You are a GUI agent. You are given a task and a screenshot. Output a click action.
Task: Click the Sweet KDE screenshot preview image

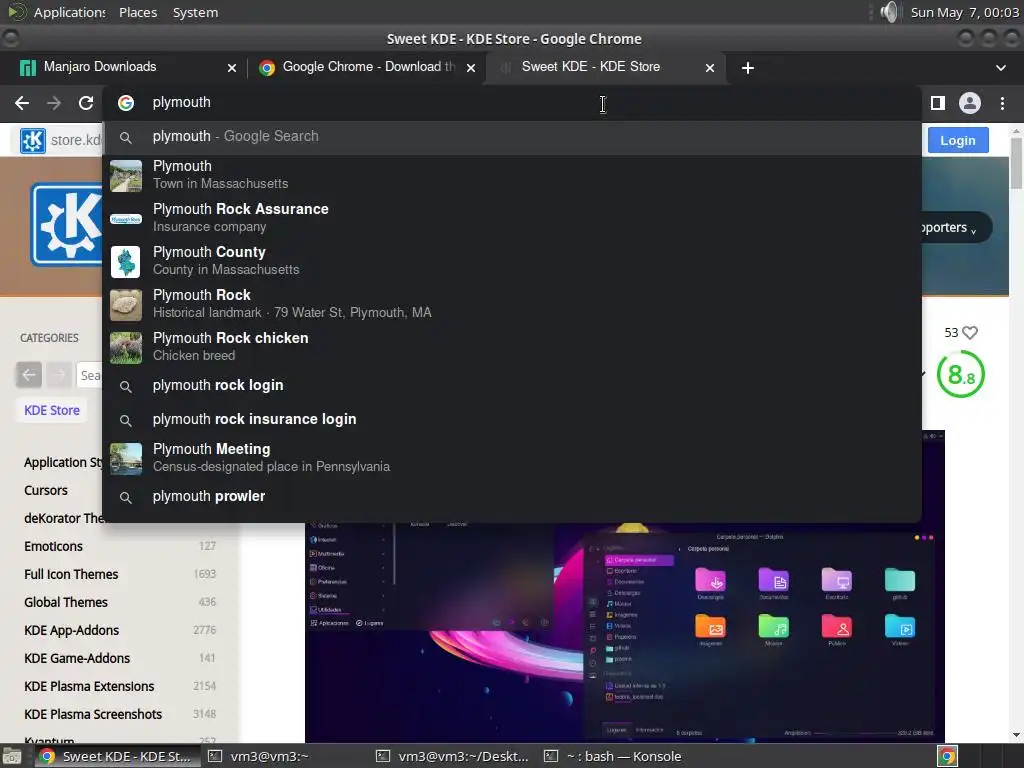(624, 632)
